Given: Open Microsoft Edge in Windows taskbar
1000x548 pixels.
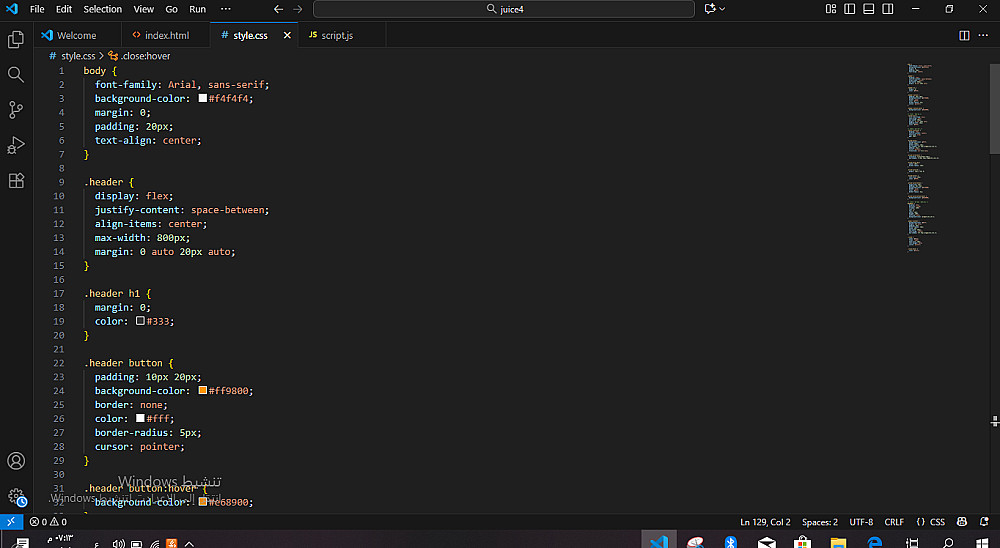Looking at the screenshot, I should click(x=874, y=542).
